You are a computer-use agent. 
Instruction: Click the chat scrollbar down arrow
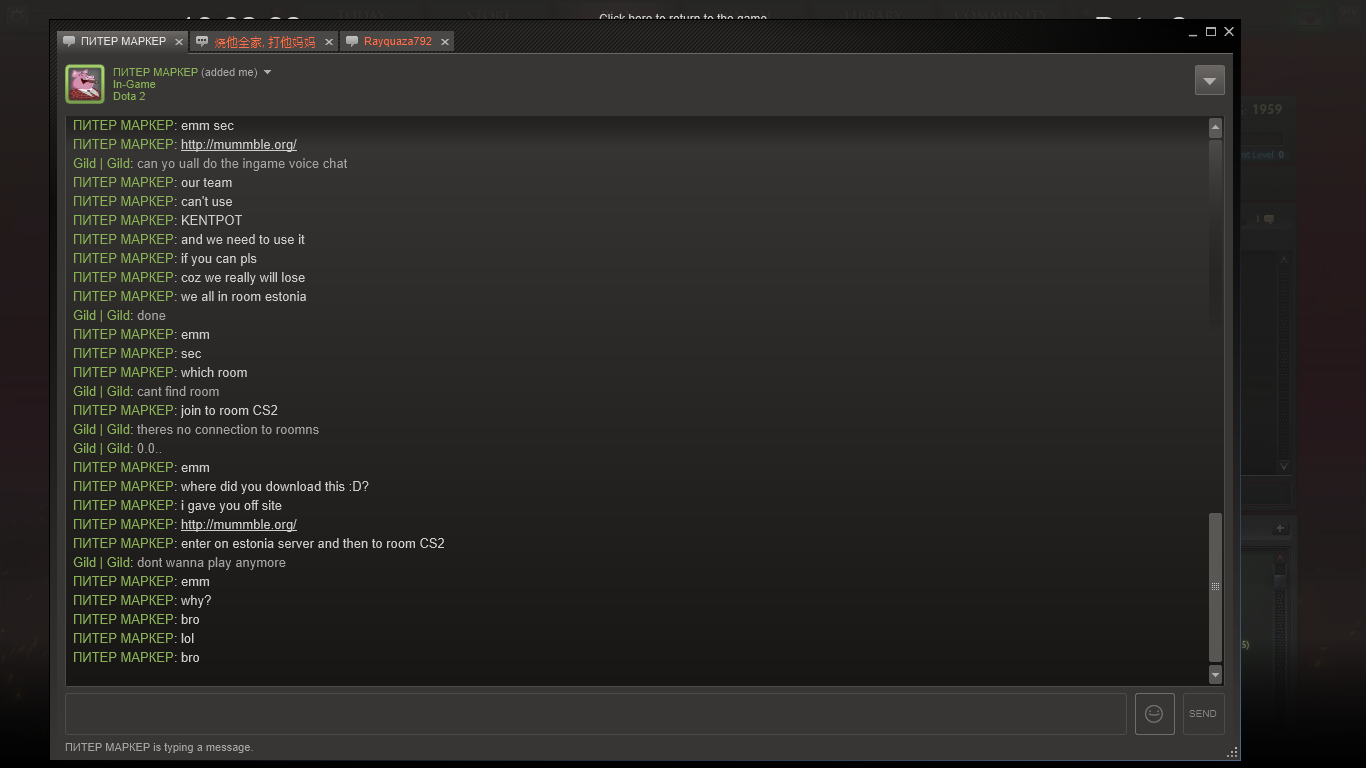coord(1215,675)
